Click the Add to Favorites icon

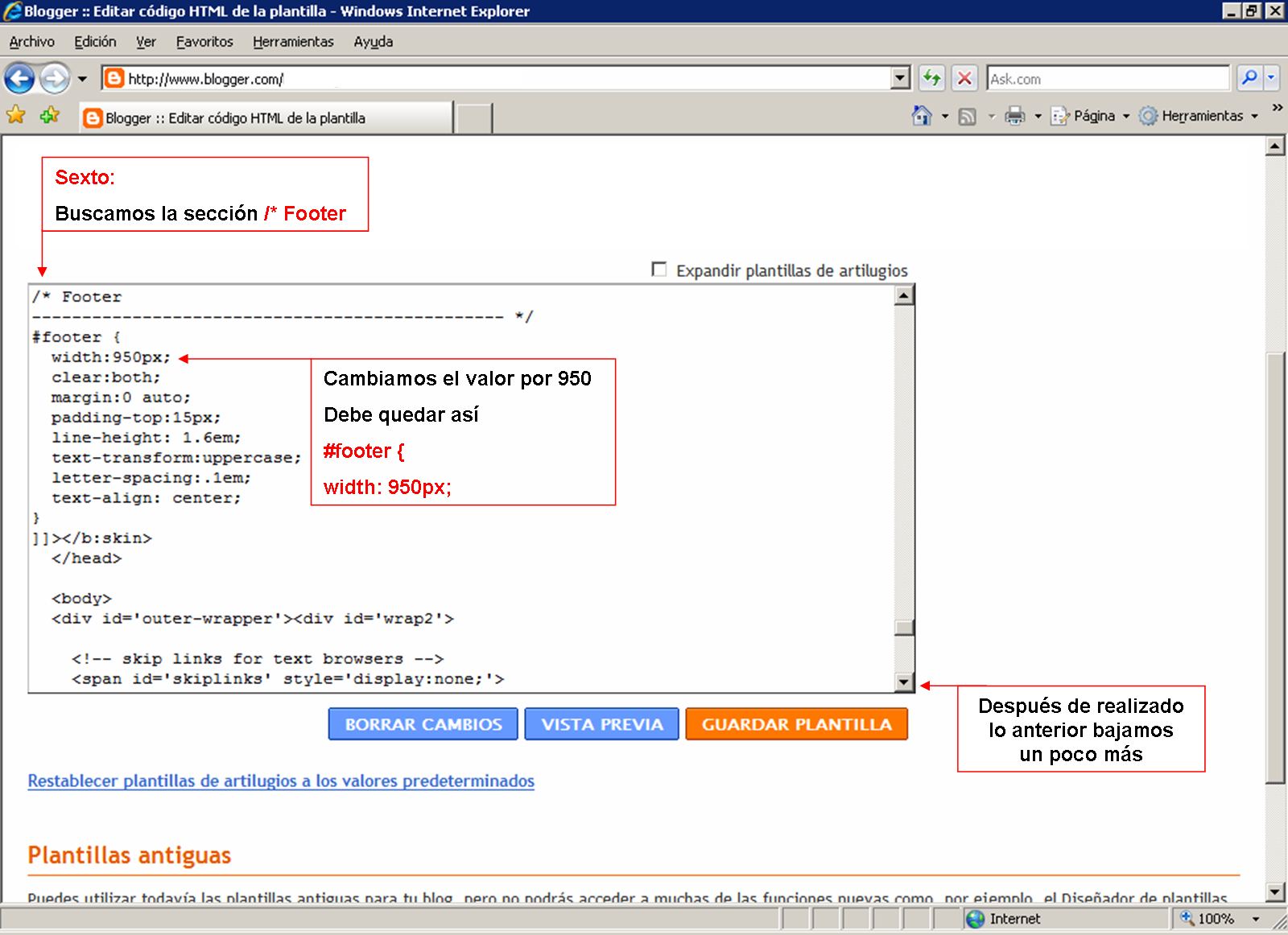tap(50, 115)
